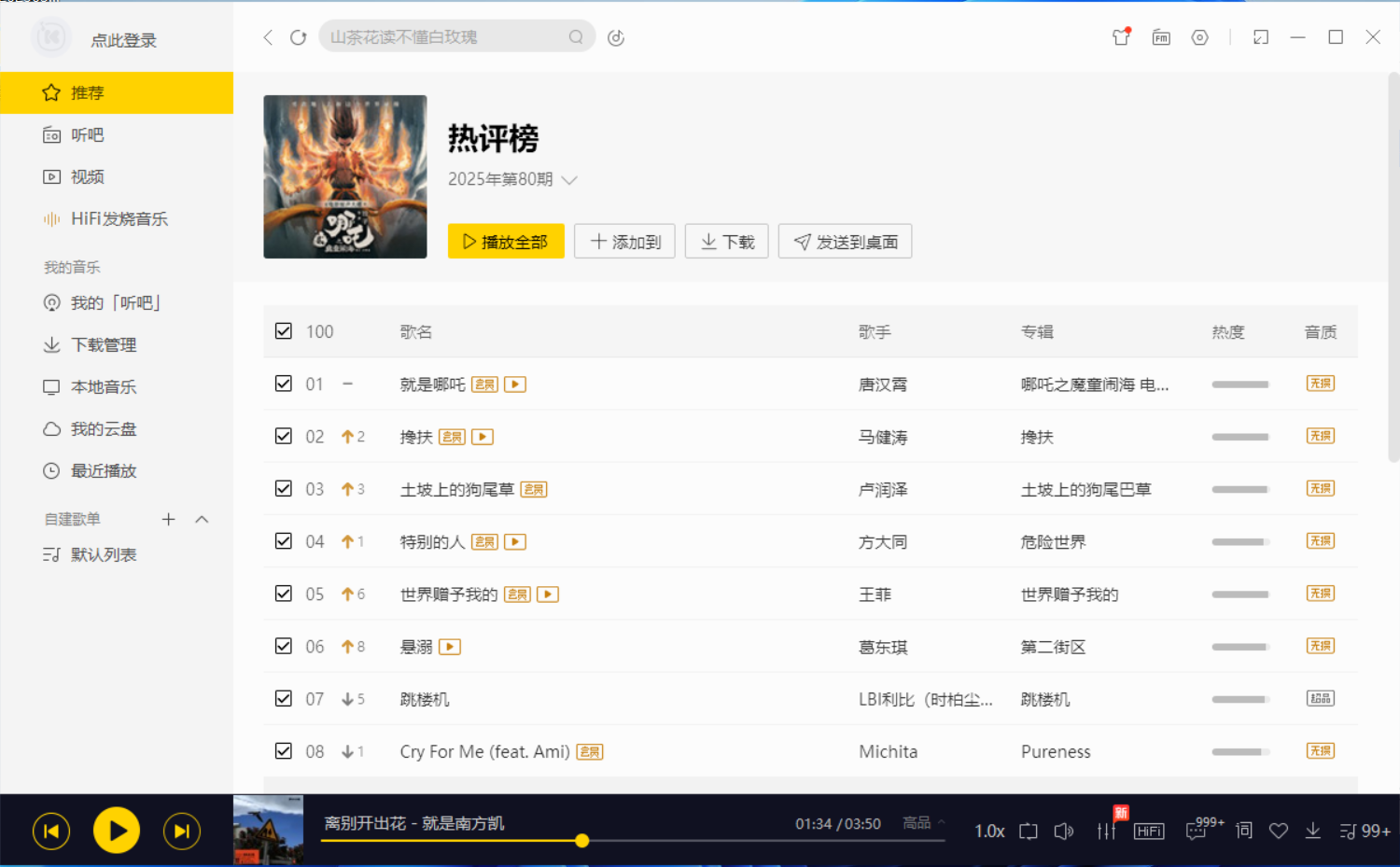Uncheck the checkbox for song 03

pyautogui.click(x=284, y=488)
